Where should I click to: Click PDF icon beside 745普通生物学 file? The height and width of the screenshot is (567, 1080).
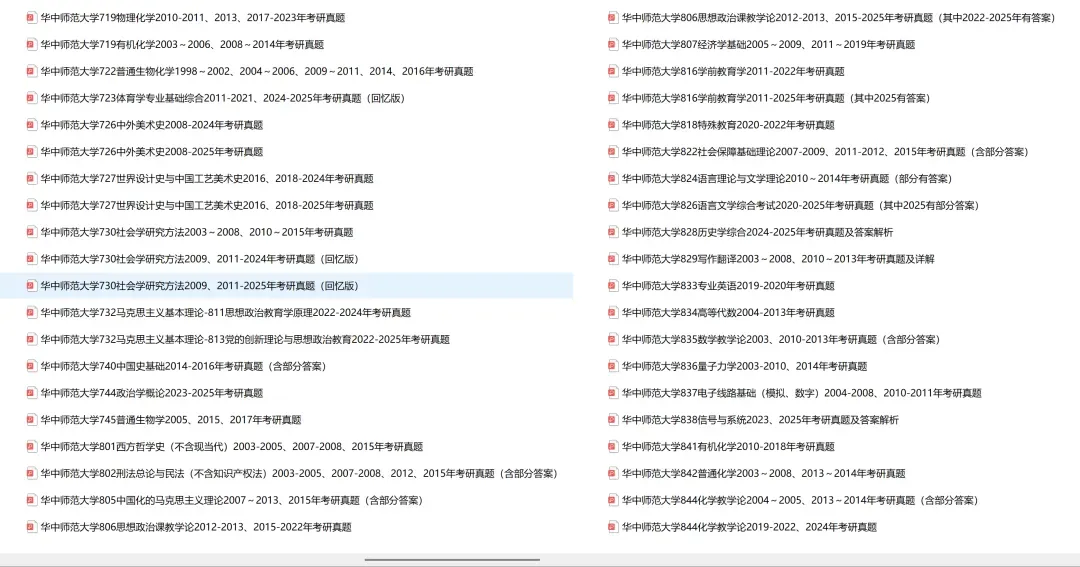31,420
